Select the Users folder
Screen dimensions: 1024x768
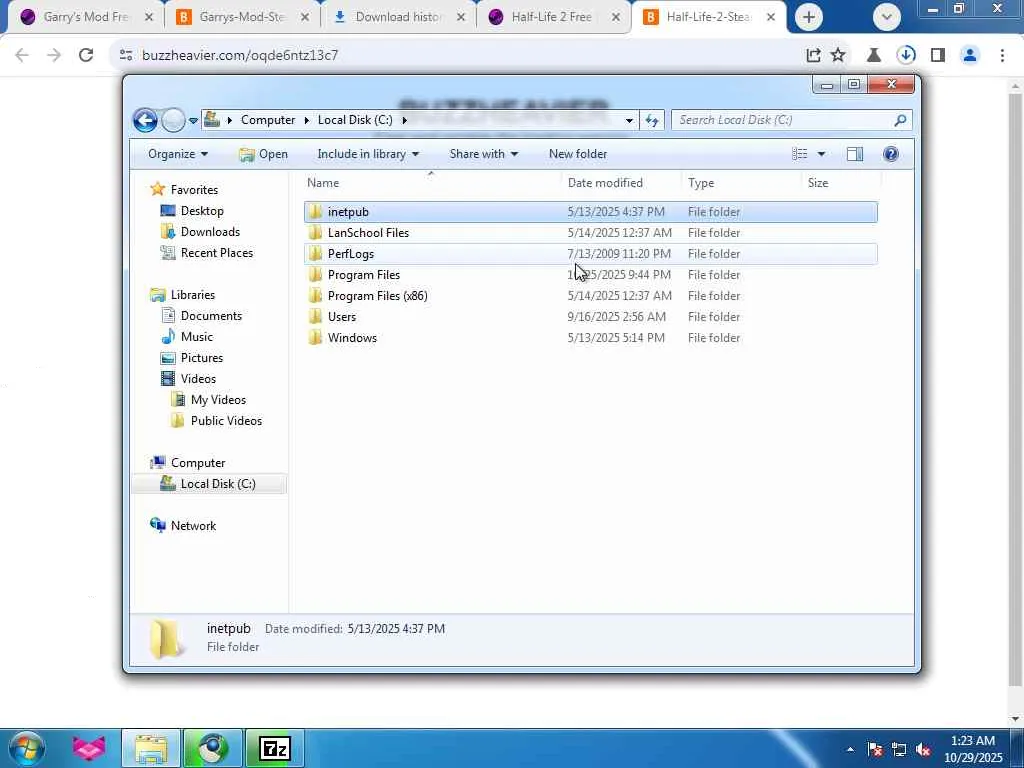click(590, 316)
